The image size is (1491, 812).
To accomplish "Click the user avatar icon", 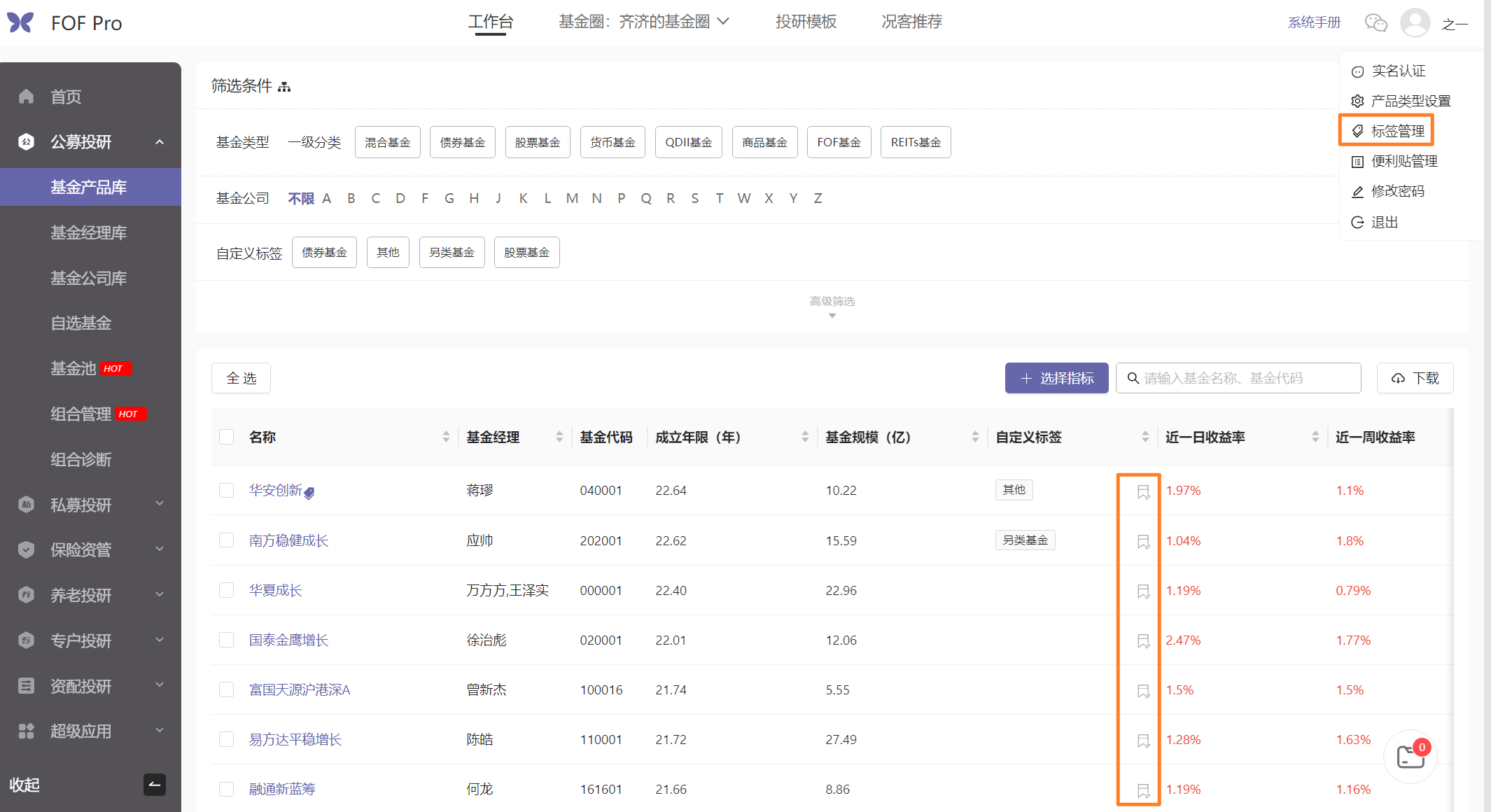I will [x=1415, y=23].
